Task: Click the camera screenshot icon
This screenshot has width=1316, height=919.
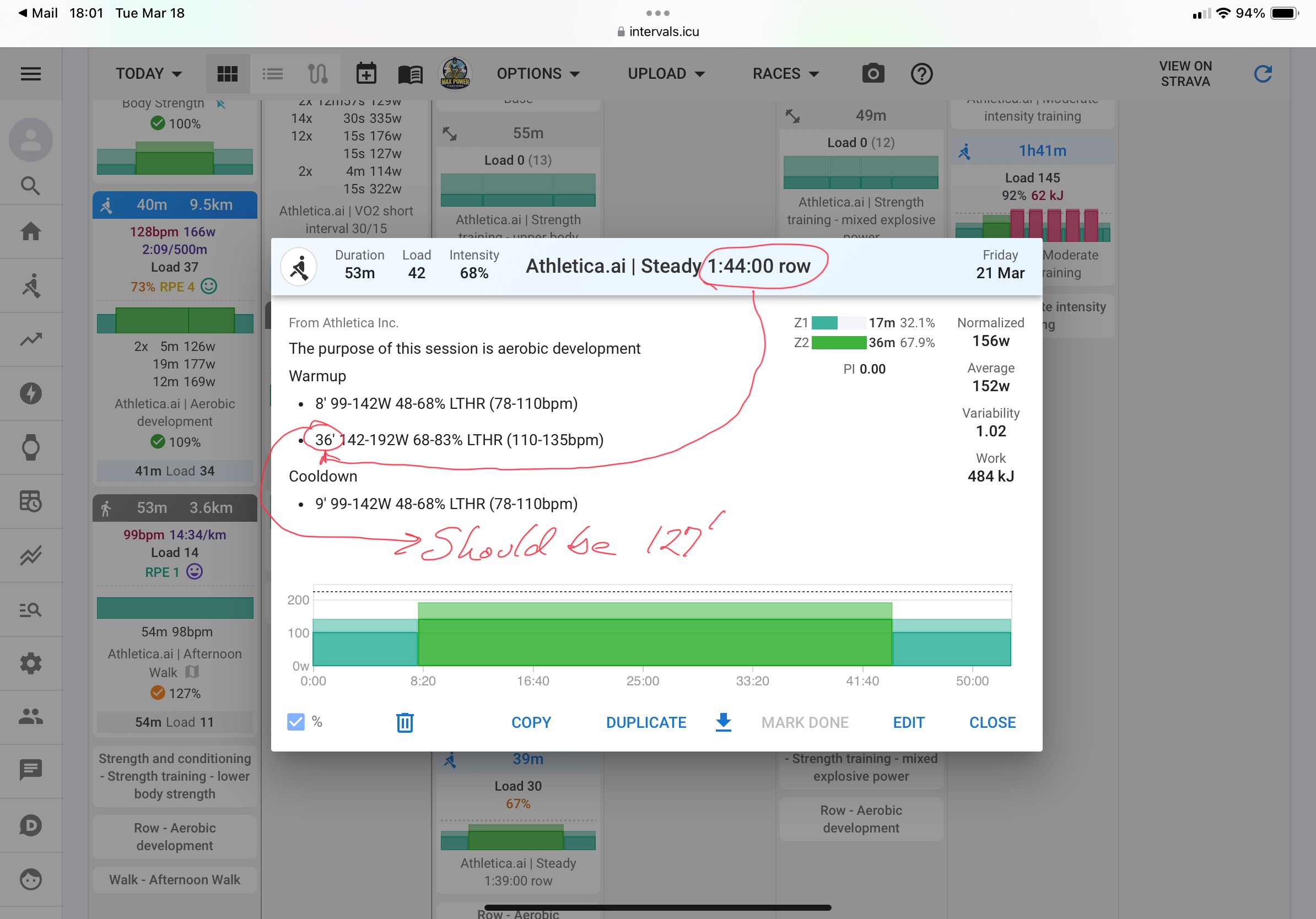Action: tap(873, 74)
